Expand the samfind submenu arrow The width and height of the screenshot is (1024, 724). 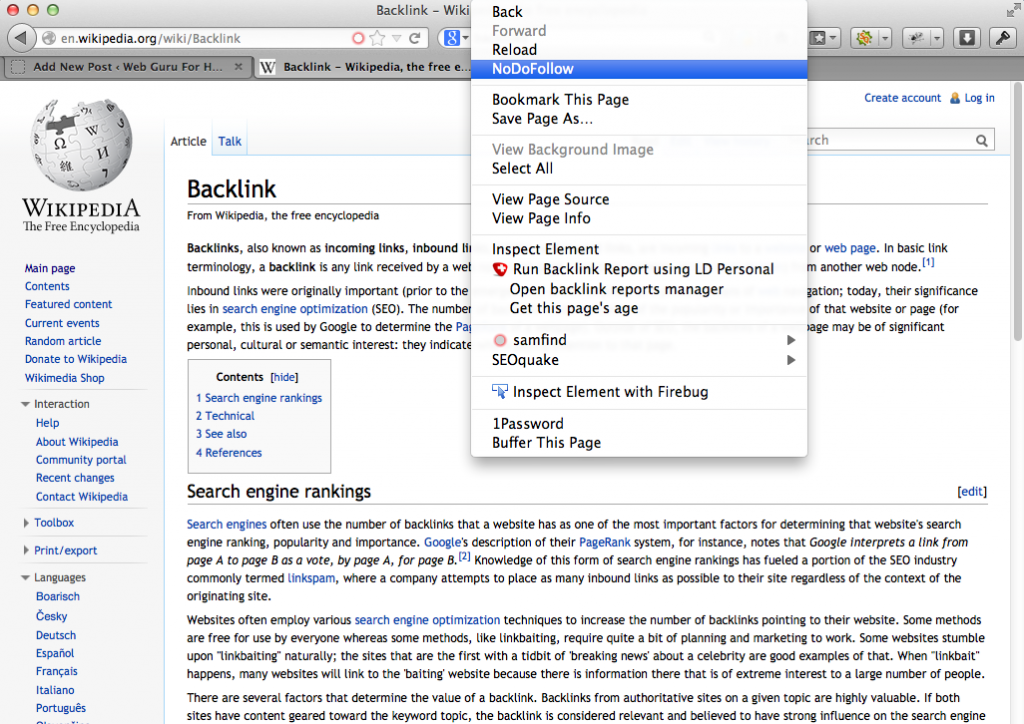(x=791, y=339)
